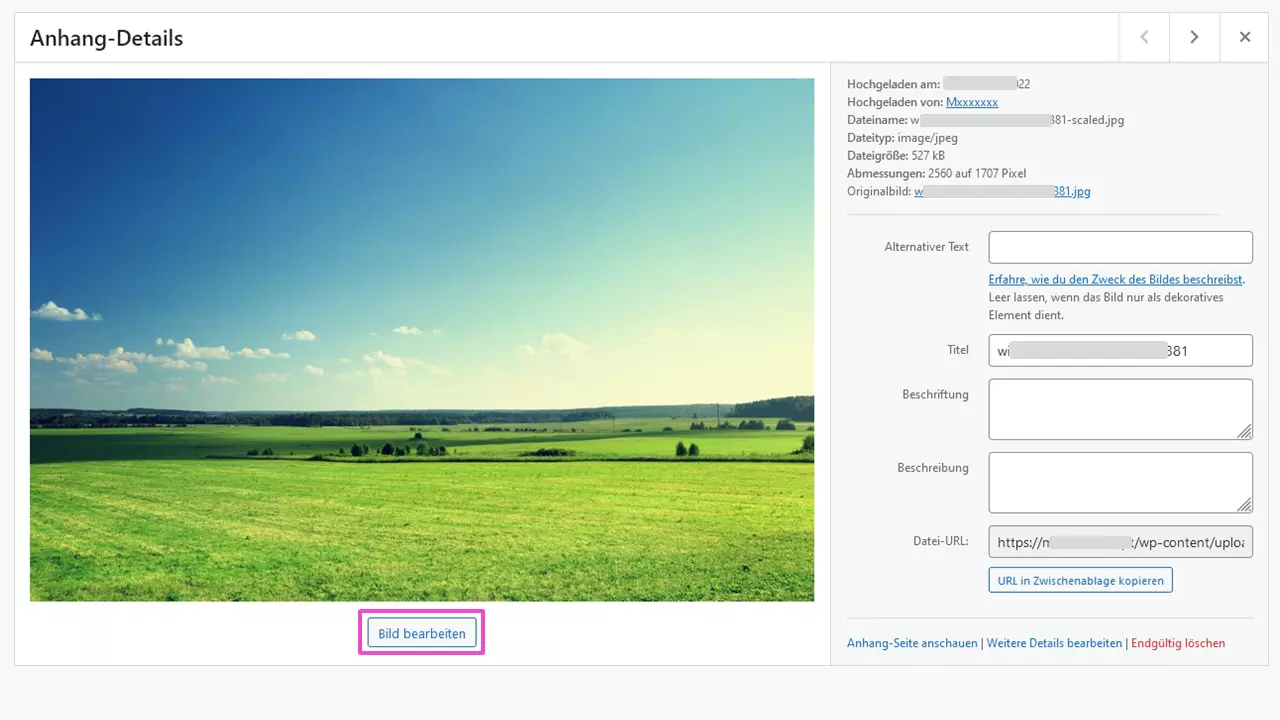1280x720 pixels.
Task: Click the landscape image preview
Action: (x=421, y=339)
